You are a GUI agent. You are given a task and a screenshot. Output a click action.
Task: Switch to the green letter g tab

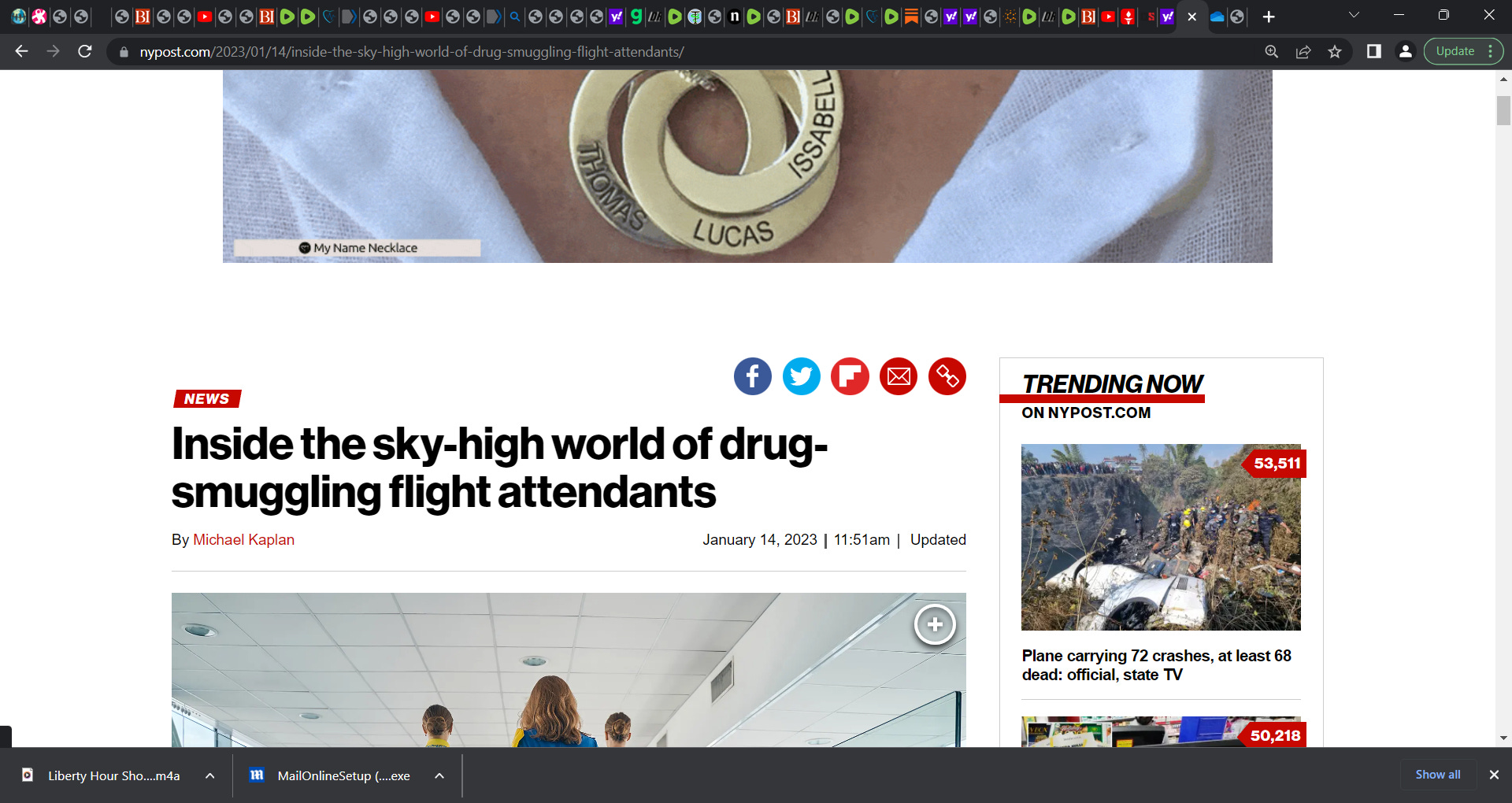[x=636, y=17]
